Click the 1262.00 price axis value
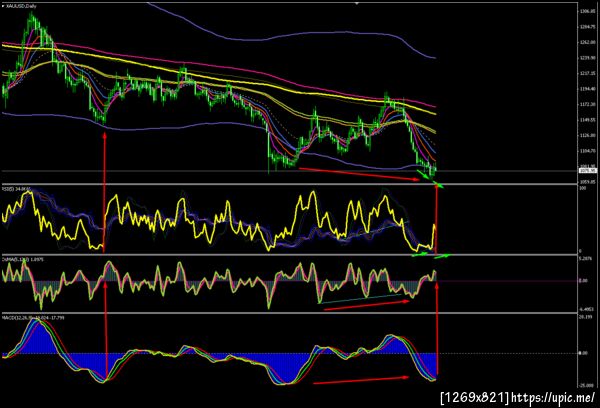 [588, 42]
